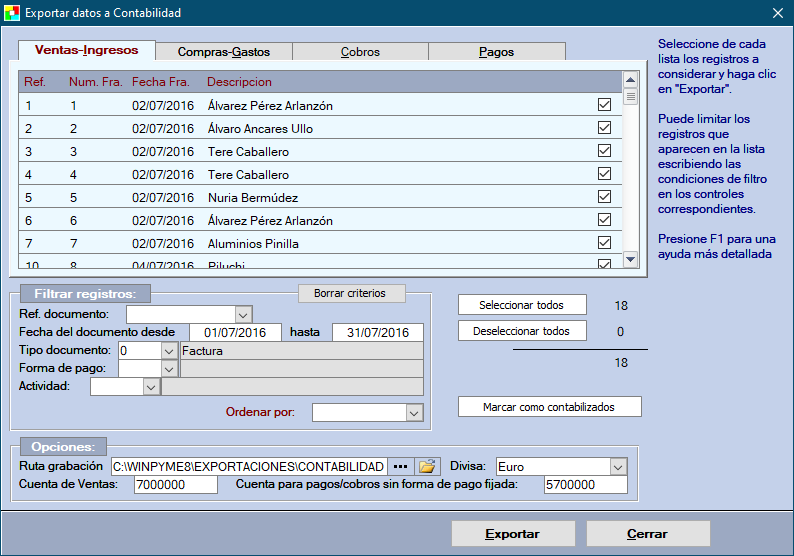This screenshot has width=794, height=556.
Task: Deselect the Álvaro Ancares Ullo row checkbox
Action: tap(604, 128)
